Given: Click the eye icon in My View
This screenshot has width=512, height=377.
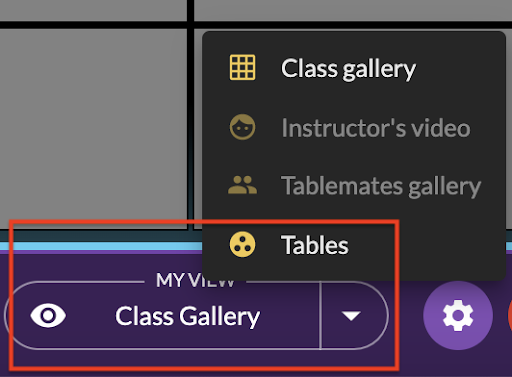Looking at the screenshot, I should click(x=48, y=315).
